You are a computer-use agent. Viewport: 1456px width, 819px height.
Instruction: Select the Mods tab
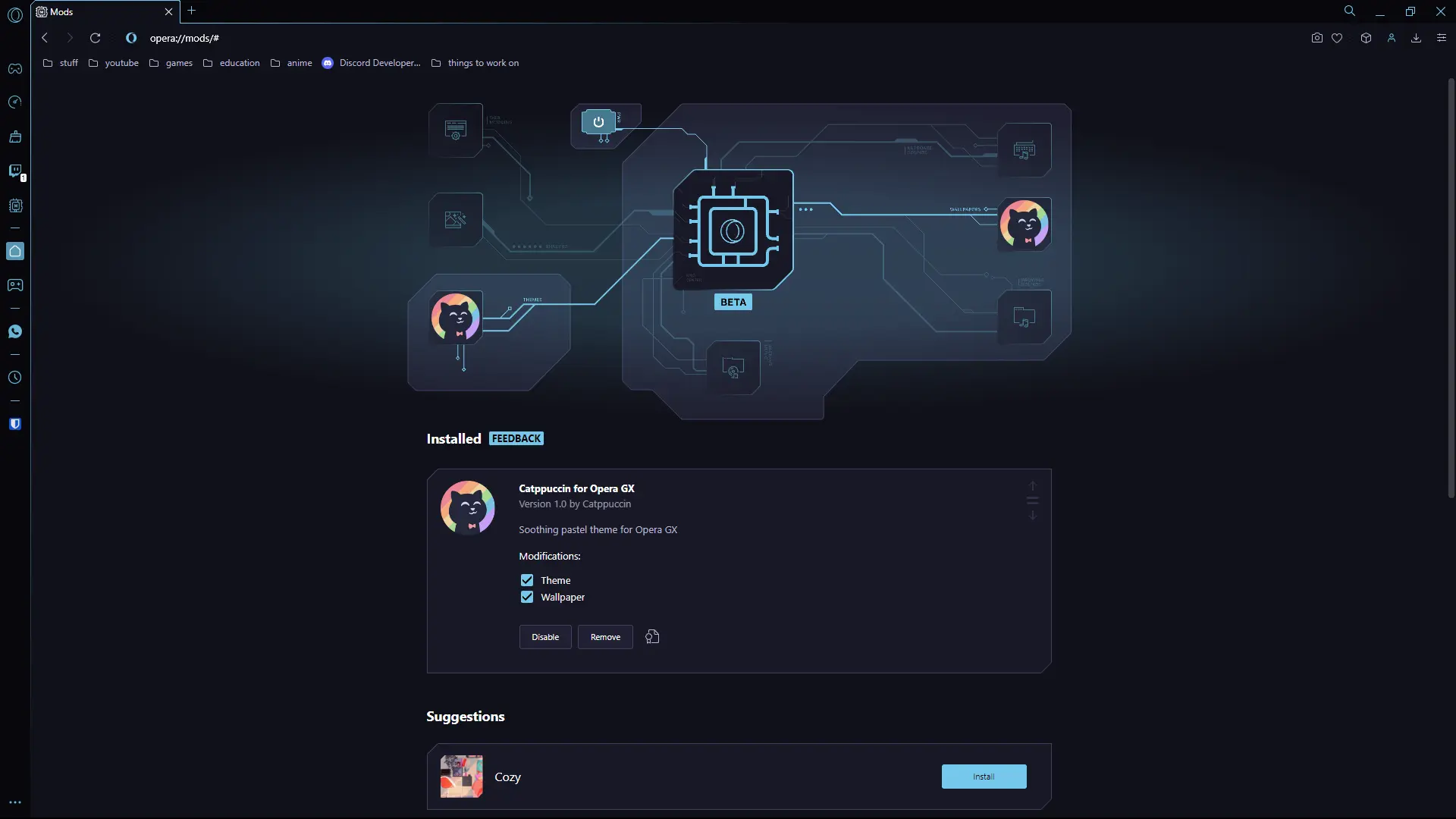pyautogui.click(x=99, y=11)
